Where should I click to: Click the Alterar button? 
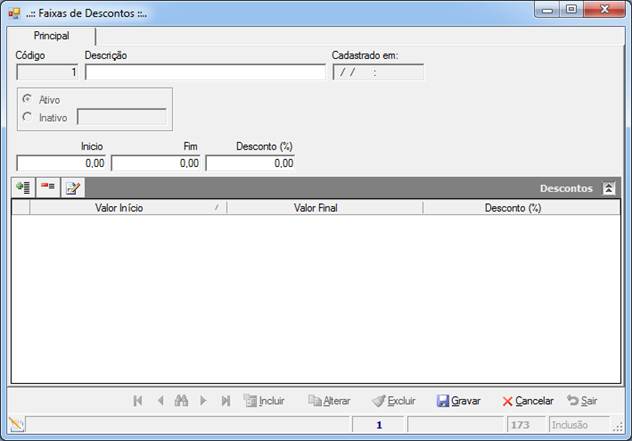pos(329,401)
